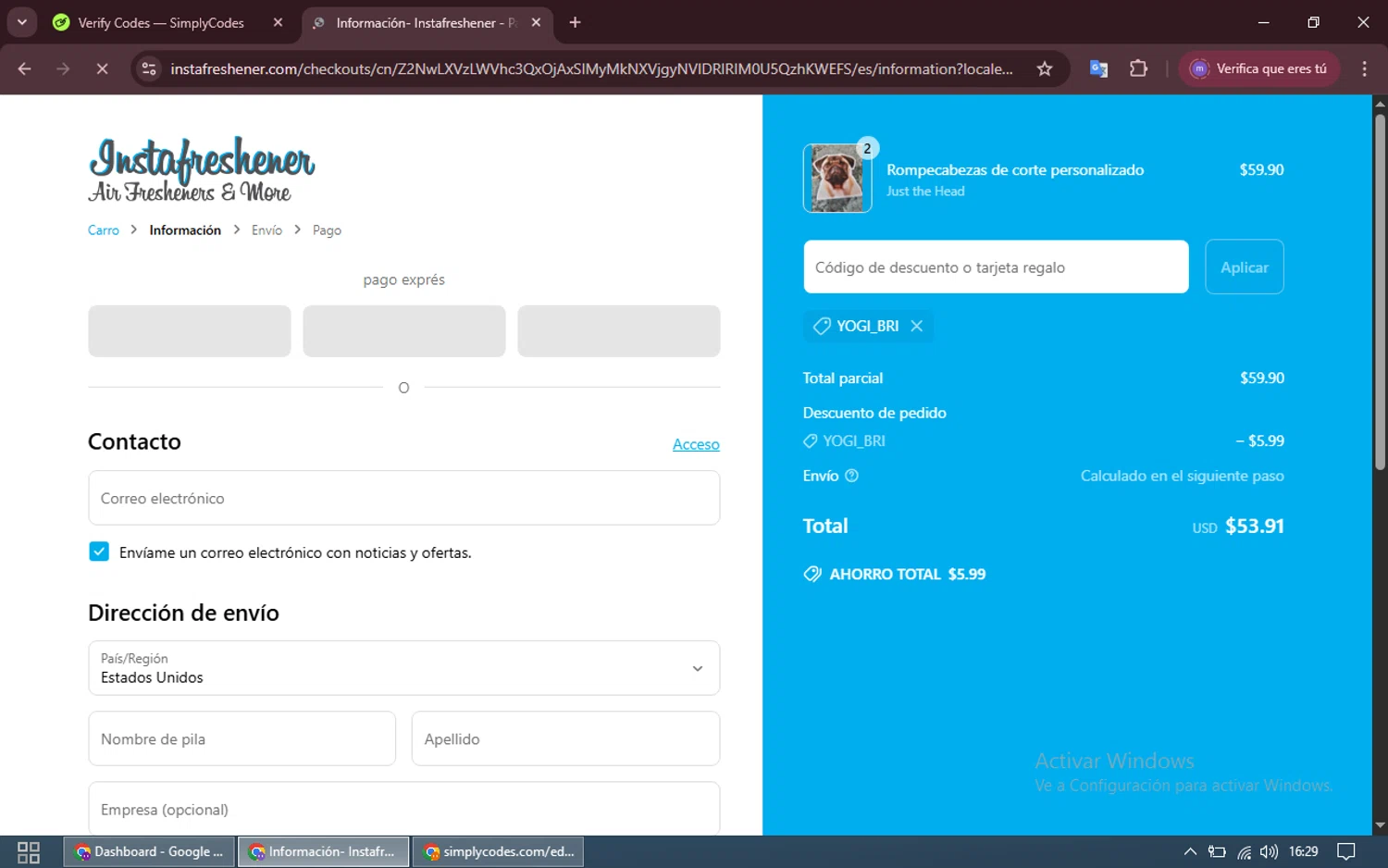Close the Información- Instafreshener tab

[x=536, y=22]
